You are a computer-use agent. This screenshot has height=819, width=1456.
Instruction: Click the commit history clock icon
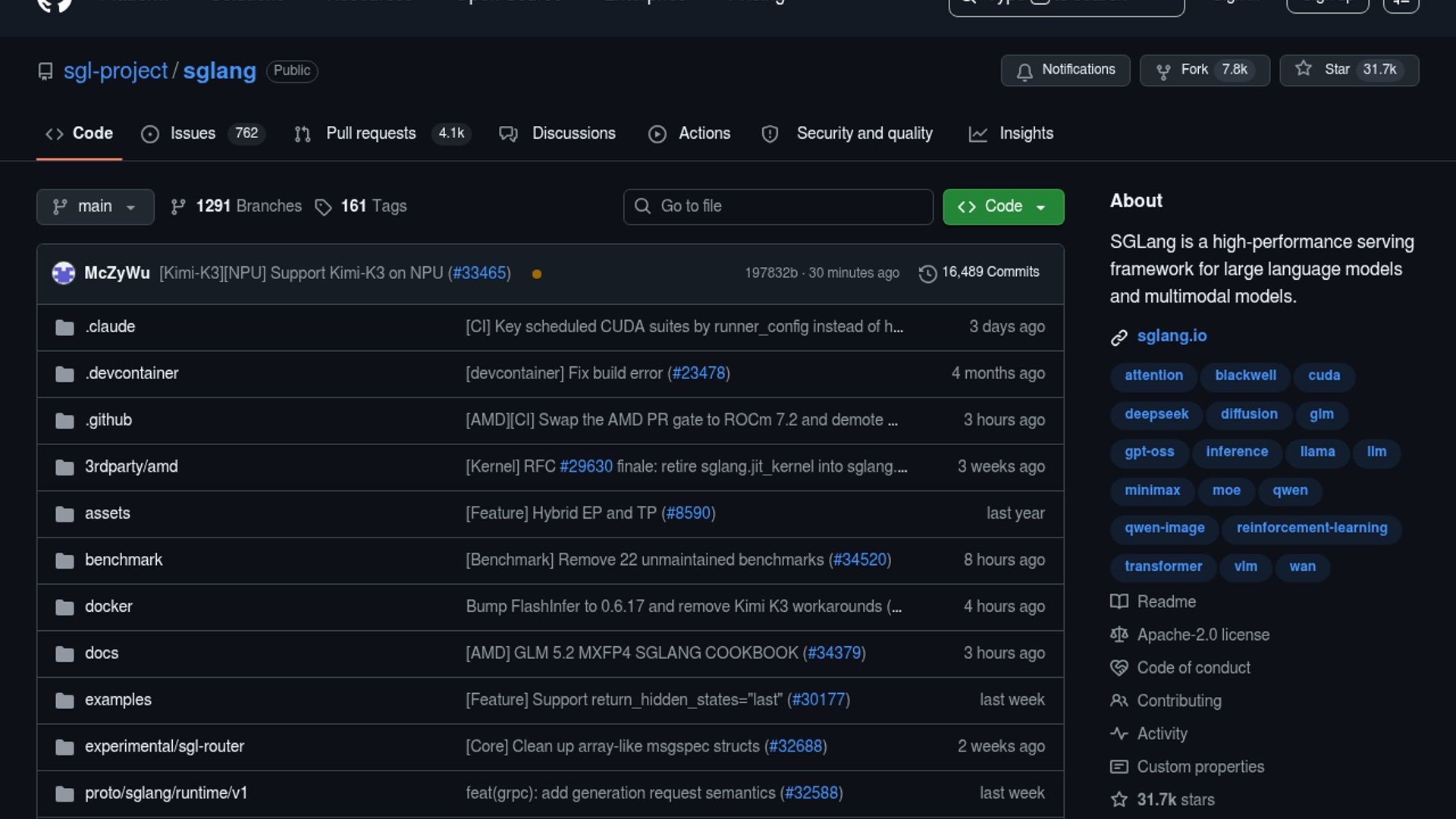[927, 273]
